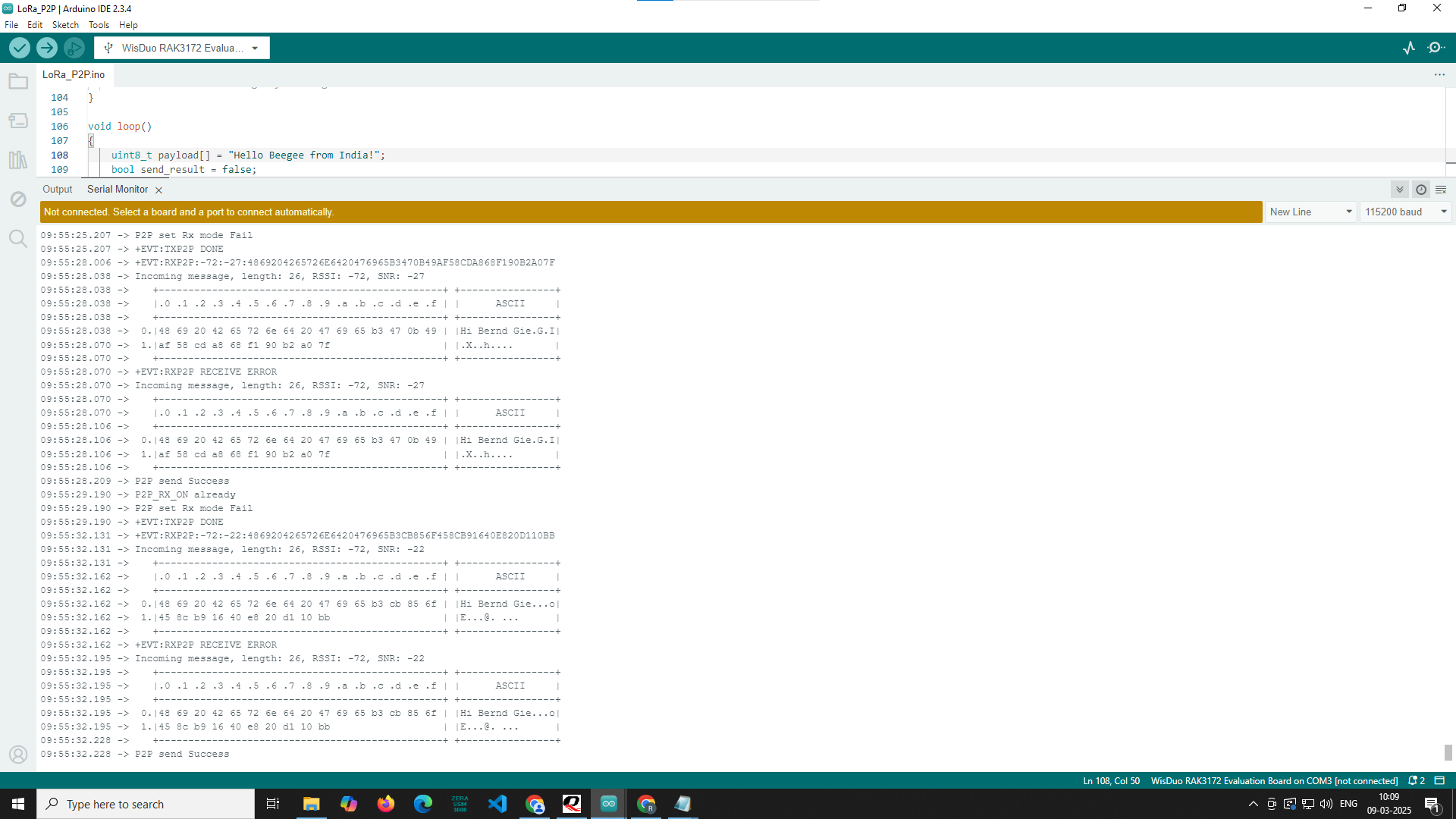Switch to the Output tab

[x=58, y=190]
